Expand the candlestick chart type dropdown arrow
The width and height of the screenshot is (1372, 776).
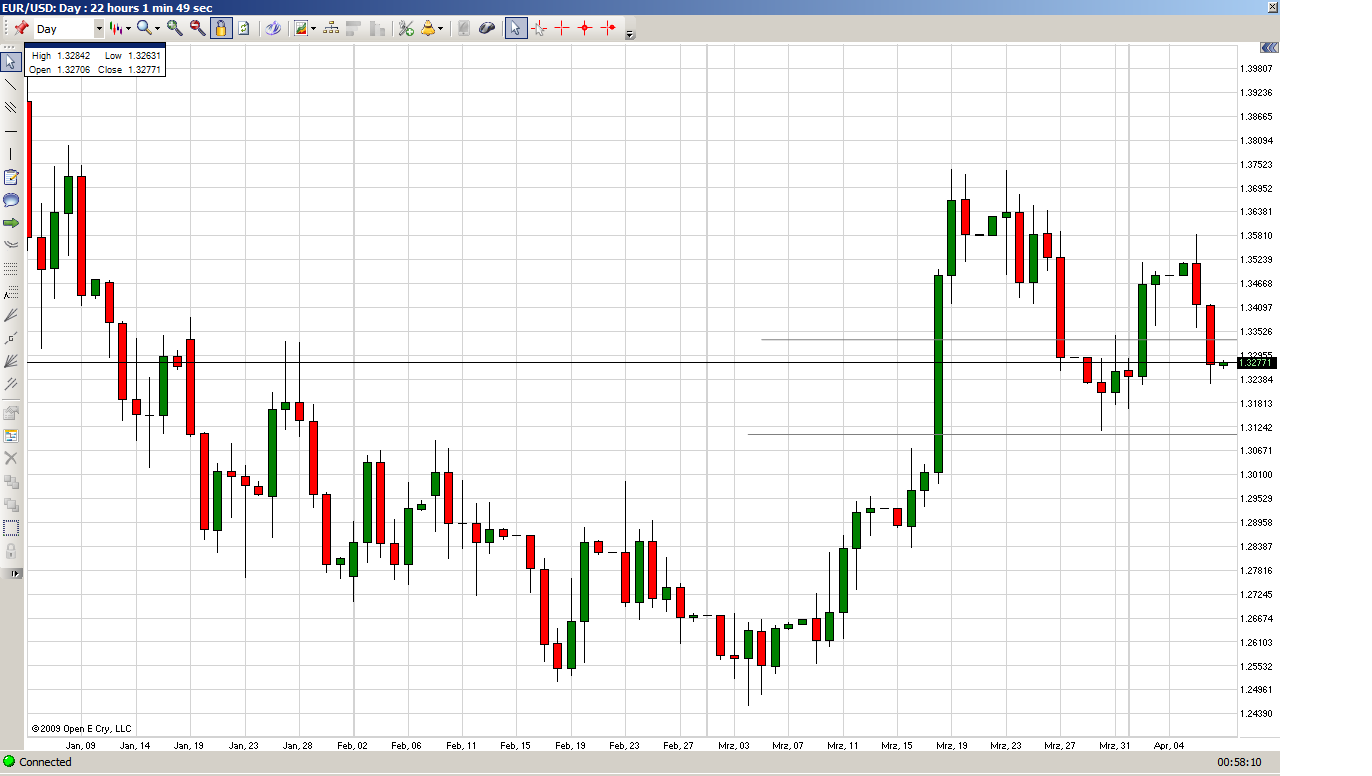(x=128, y=29)
